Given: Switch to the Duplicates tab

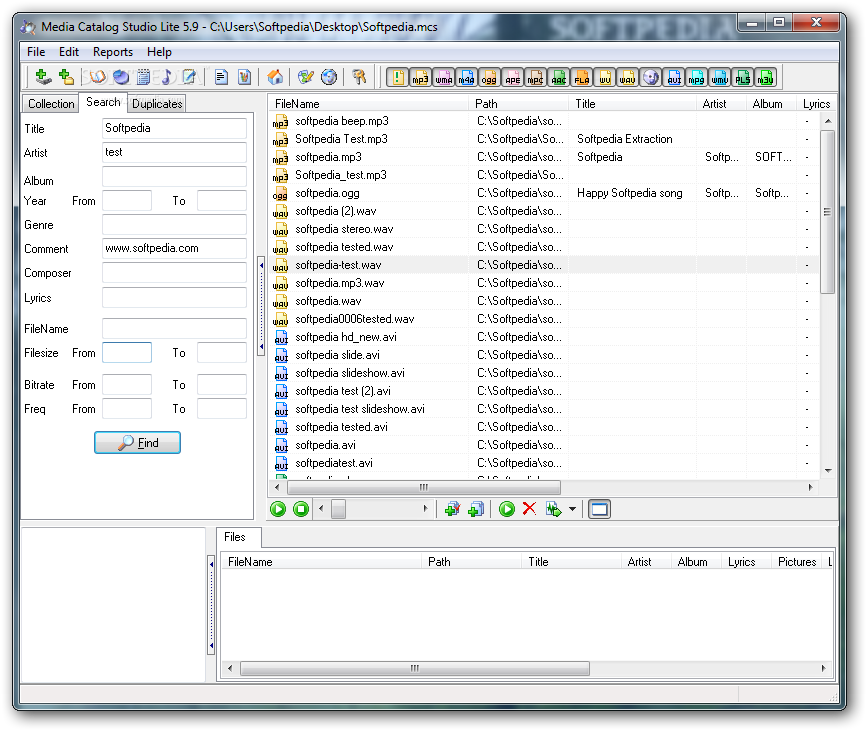Looking at the screenshot, I should tap(157, 103).
